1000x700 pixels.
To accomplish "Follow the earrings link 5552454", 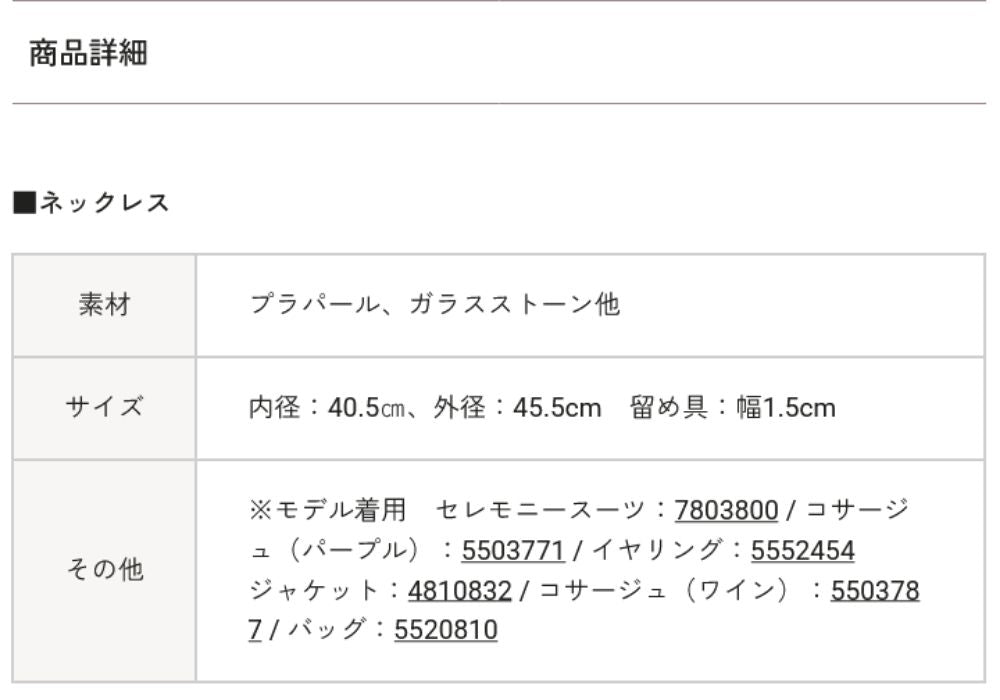I will tap(802, 550).
